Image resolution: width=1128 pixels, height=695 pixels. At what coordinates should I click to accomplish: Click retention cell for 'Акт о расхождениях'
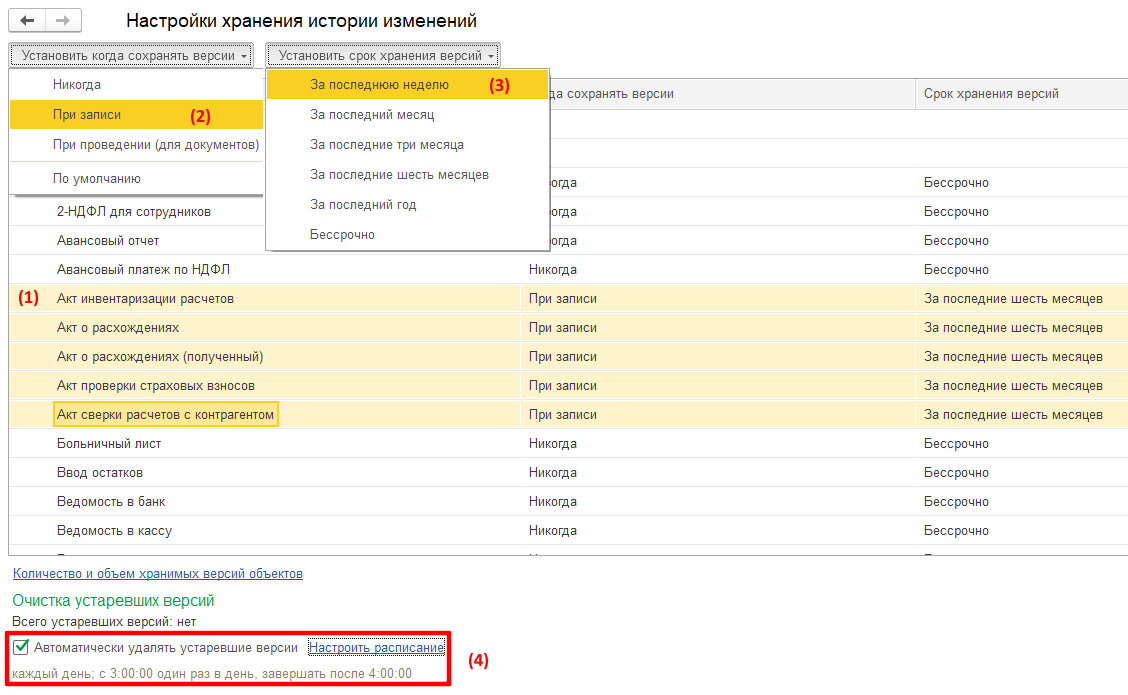click(x=1013, y=328)
